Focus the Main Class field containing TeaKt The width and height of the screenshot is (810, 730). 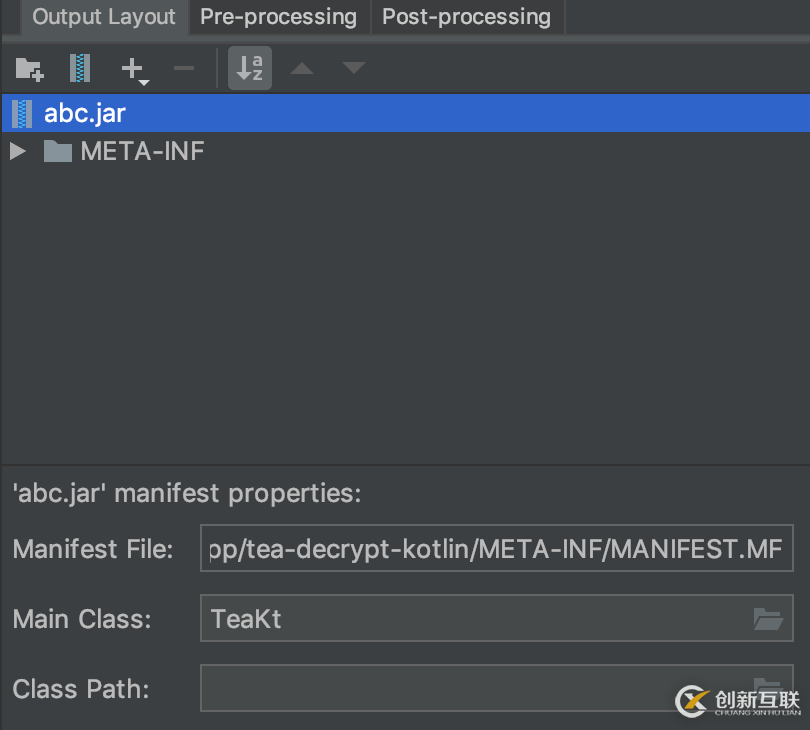click(x=470, y=619)
